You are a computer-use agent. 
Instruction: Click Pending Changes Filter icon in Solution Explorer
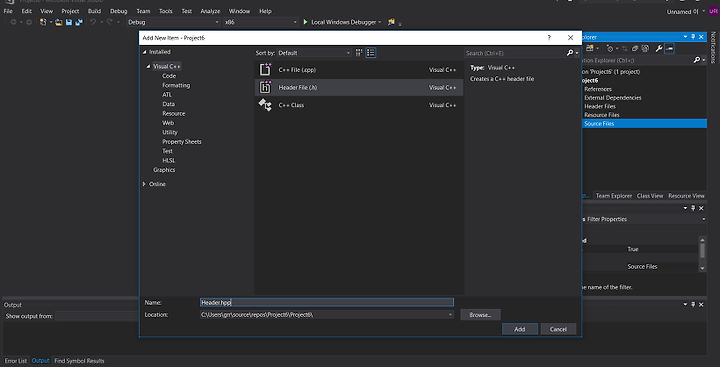[x=609, y=48]
